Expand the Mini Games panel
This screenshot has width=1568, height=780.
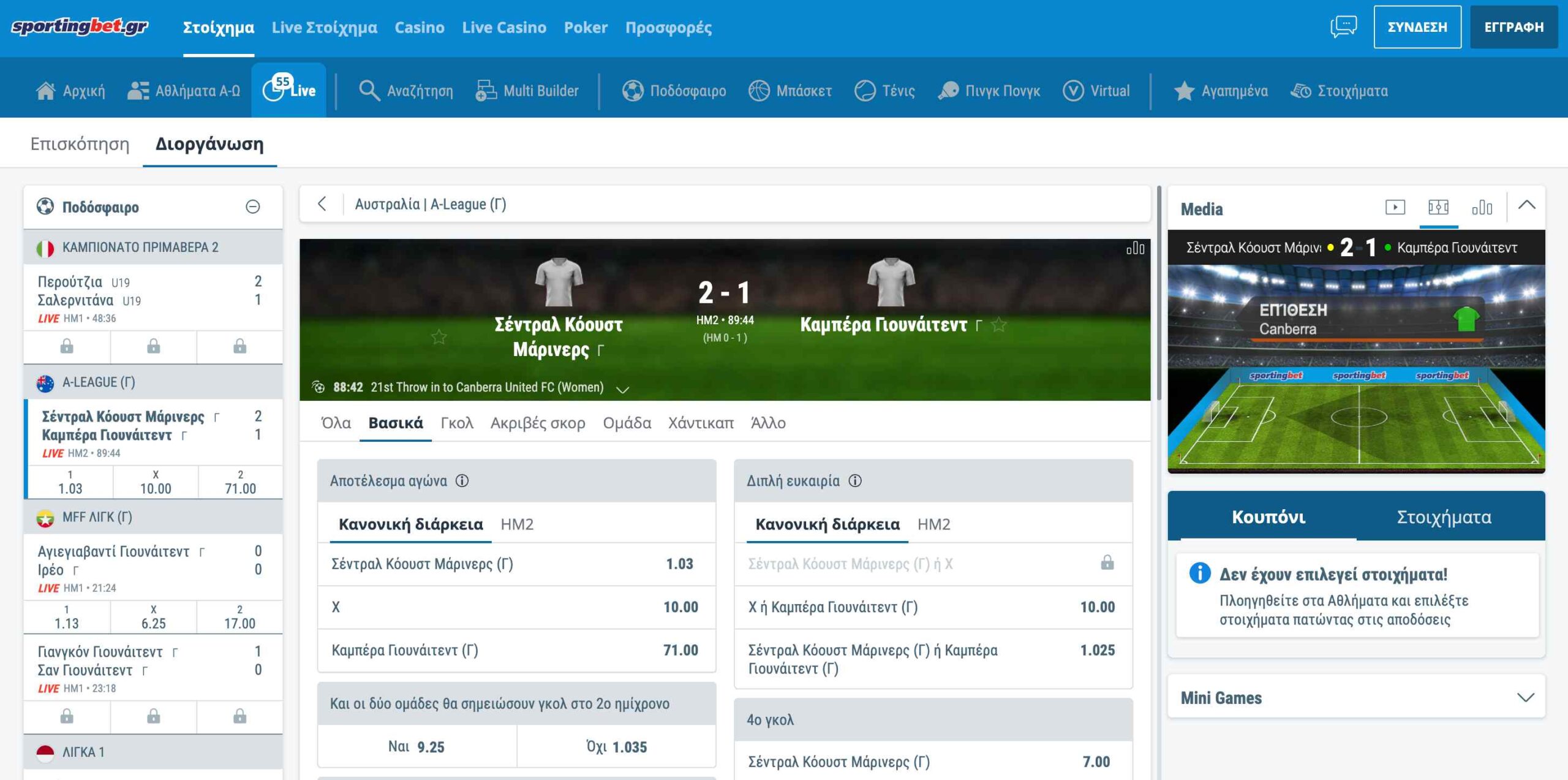(x=1525, y=697)
